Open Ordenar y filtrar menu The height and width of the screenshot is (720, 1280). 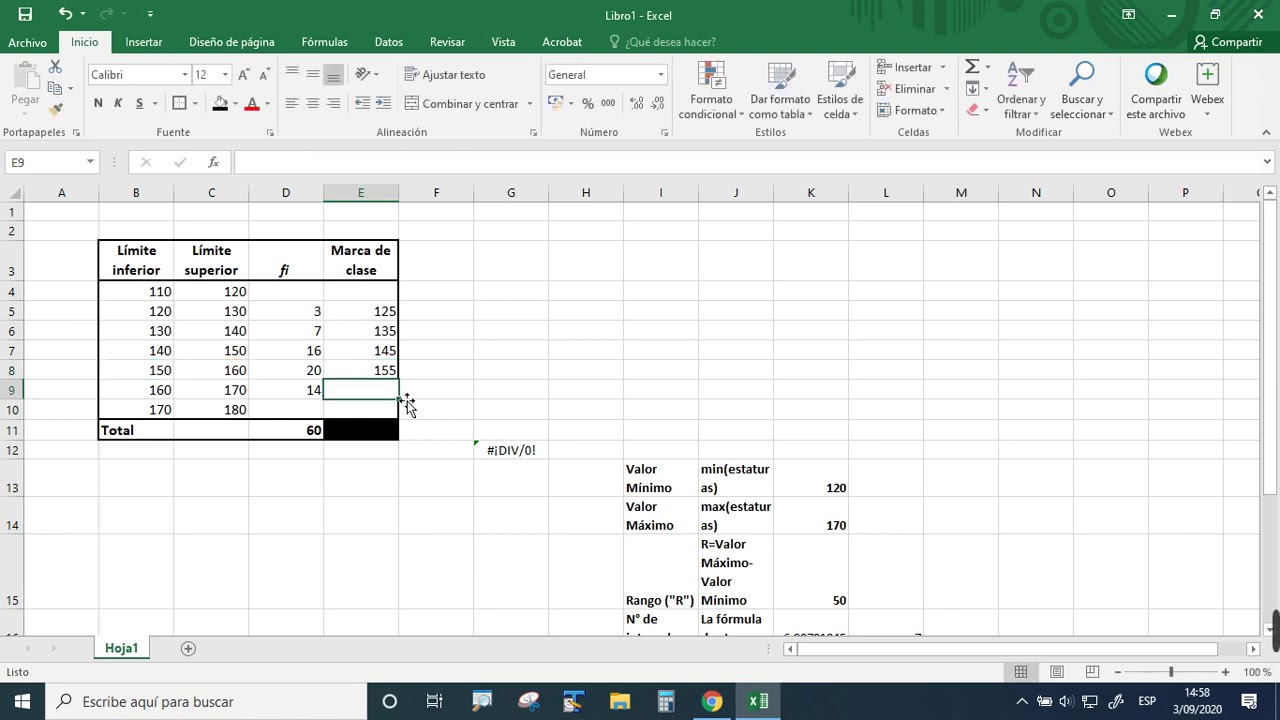point(1021,91)
